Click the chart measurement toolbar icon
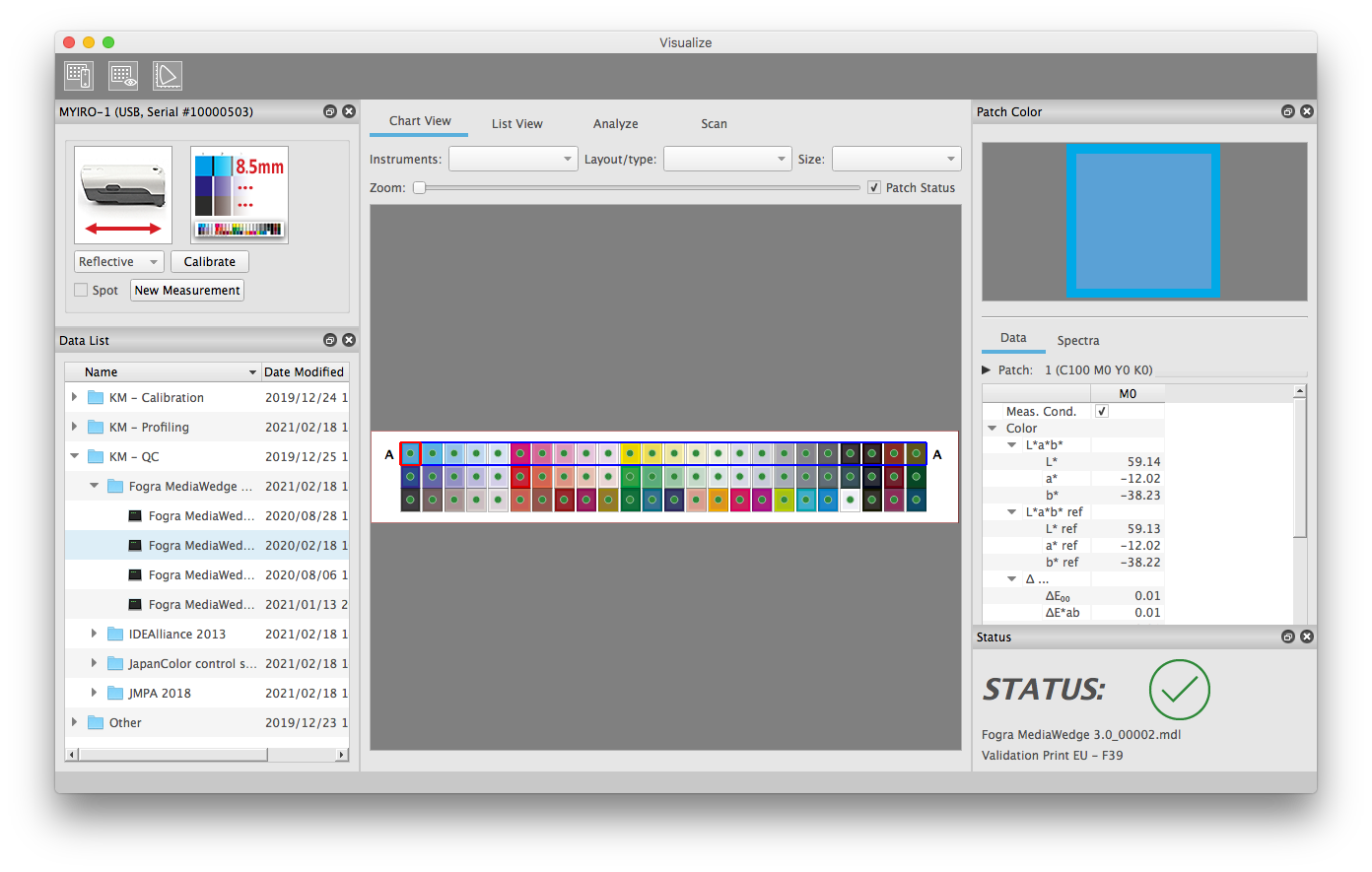1372x872 pixels. click(x=79, y=76)
